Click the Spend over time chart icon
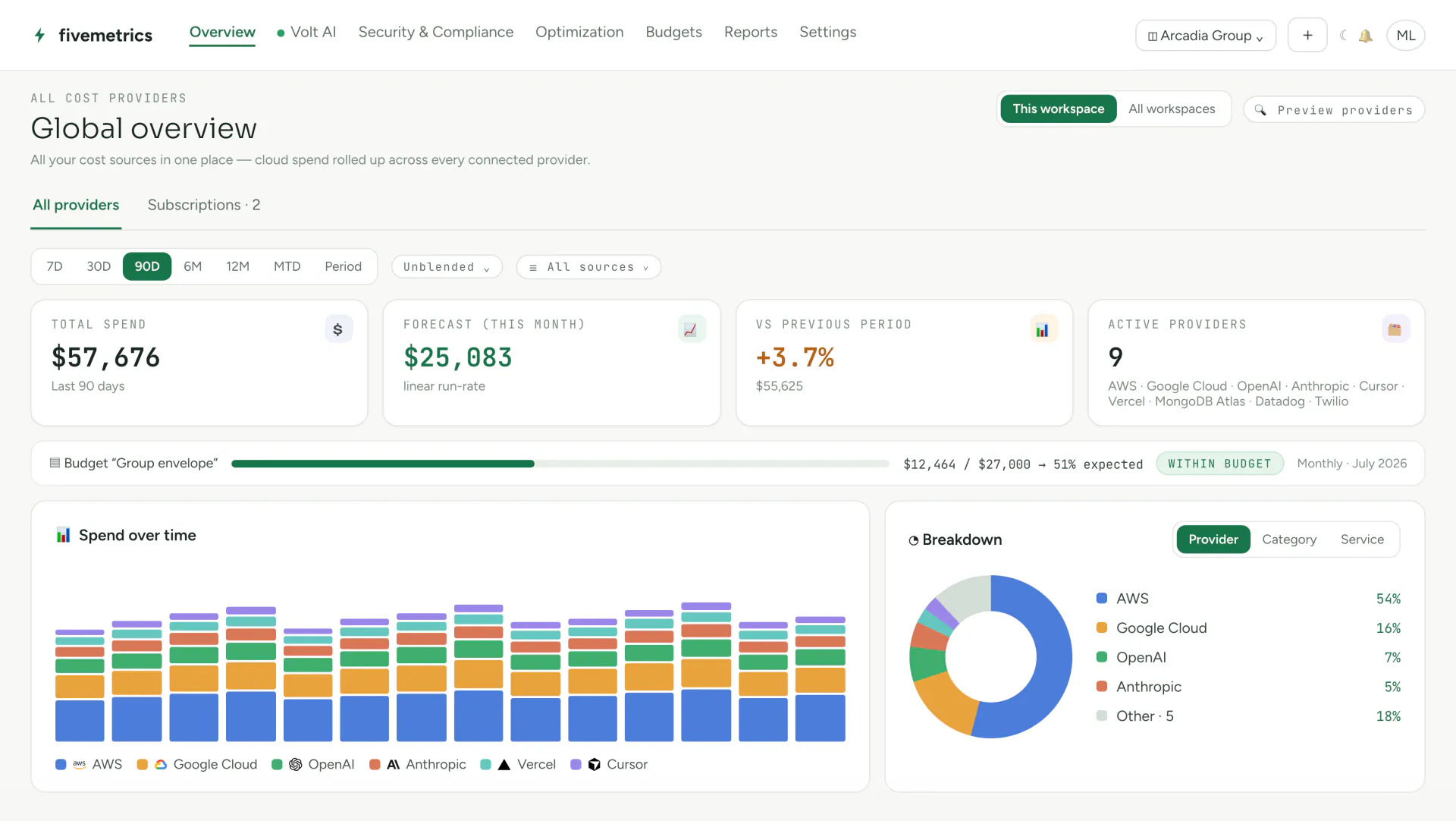This screenshot has height=821, width=1456. coord(63,535)
